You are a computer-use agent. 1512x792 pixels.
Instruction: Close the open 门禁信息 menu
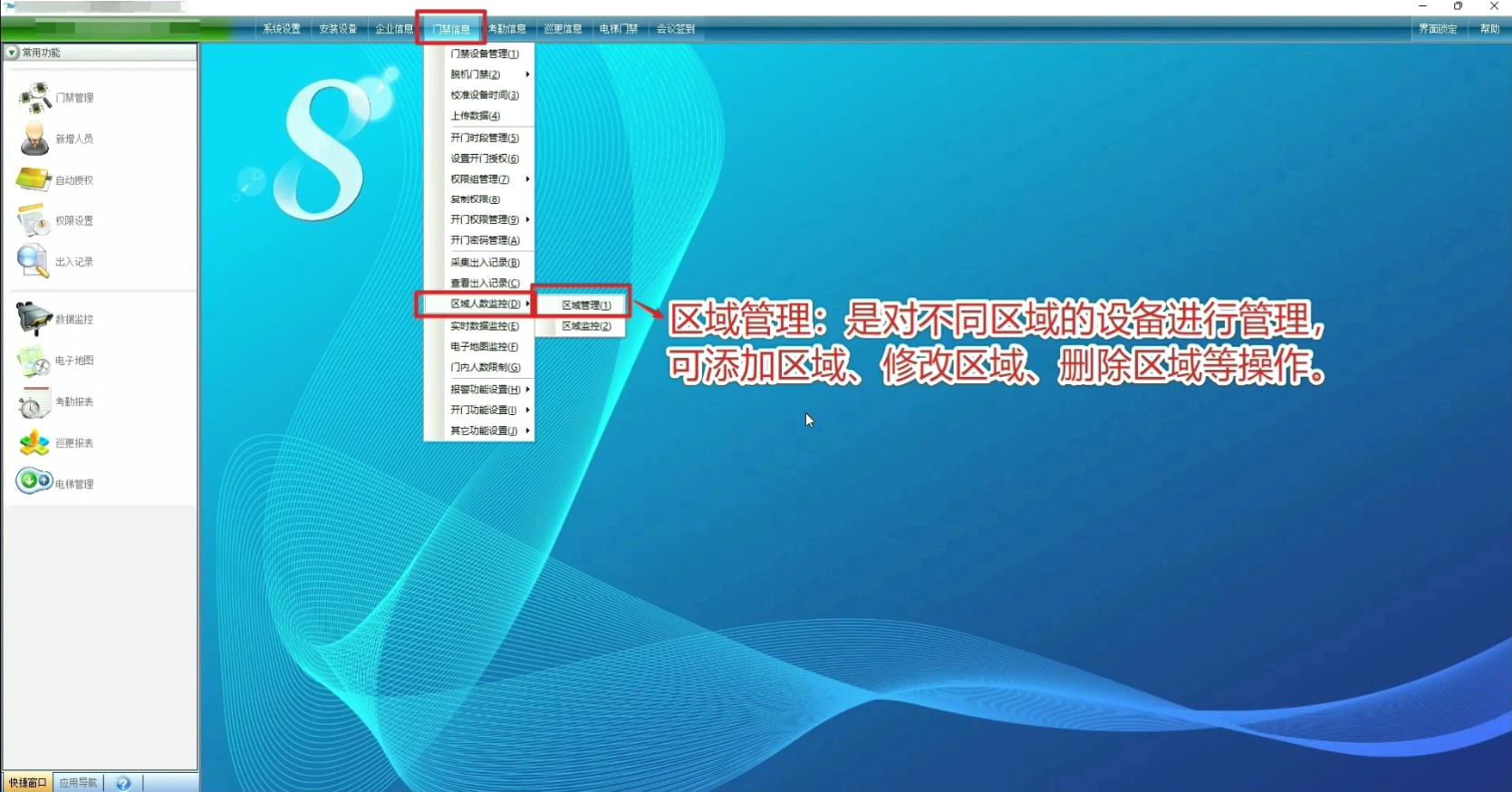coord(451,29)
